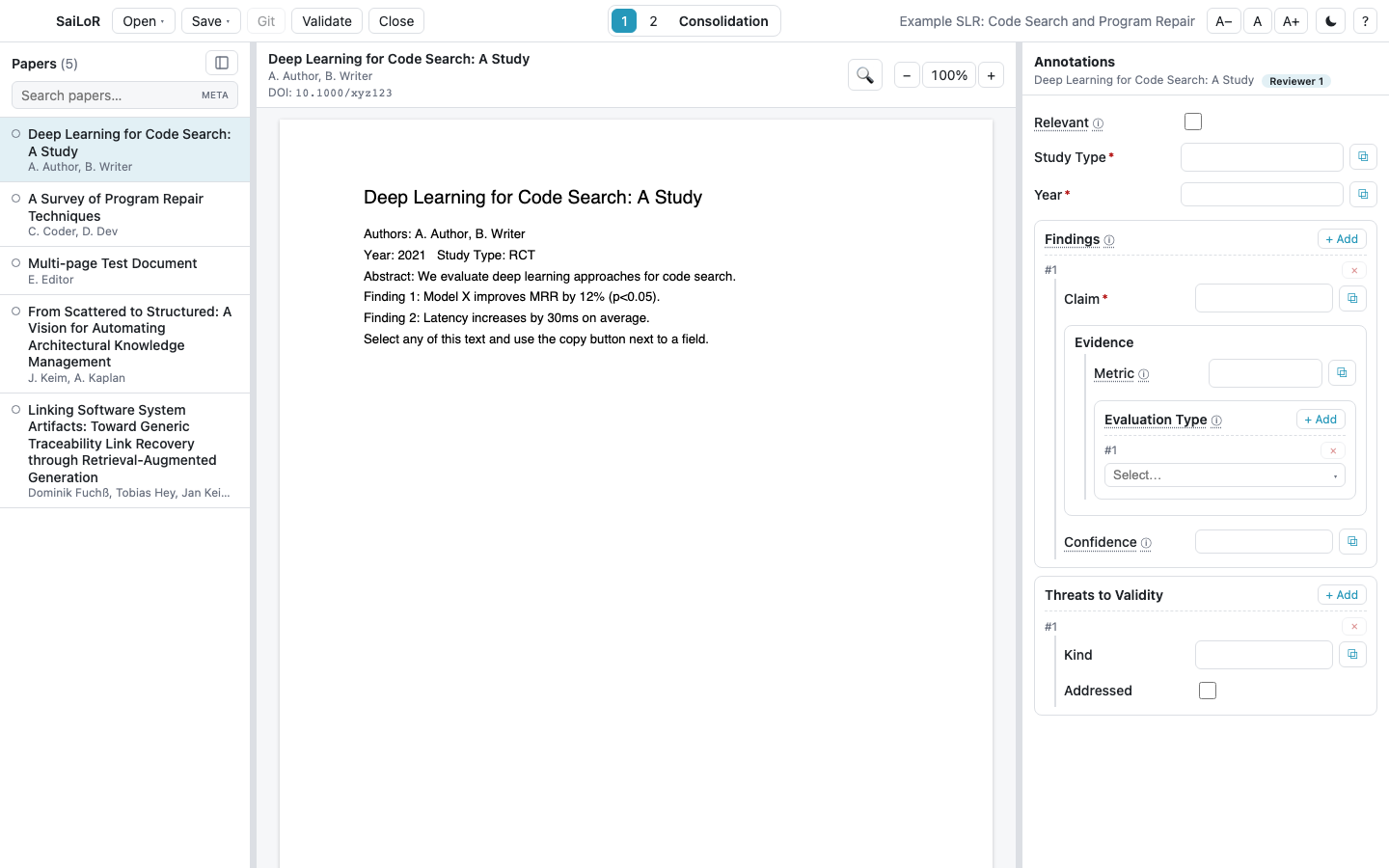Switch to dark mode moon icon

(1331, 21)
